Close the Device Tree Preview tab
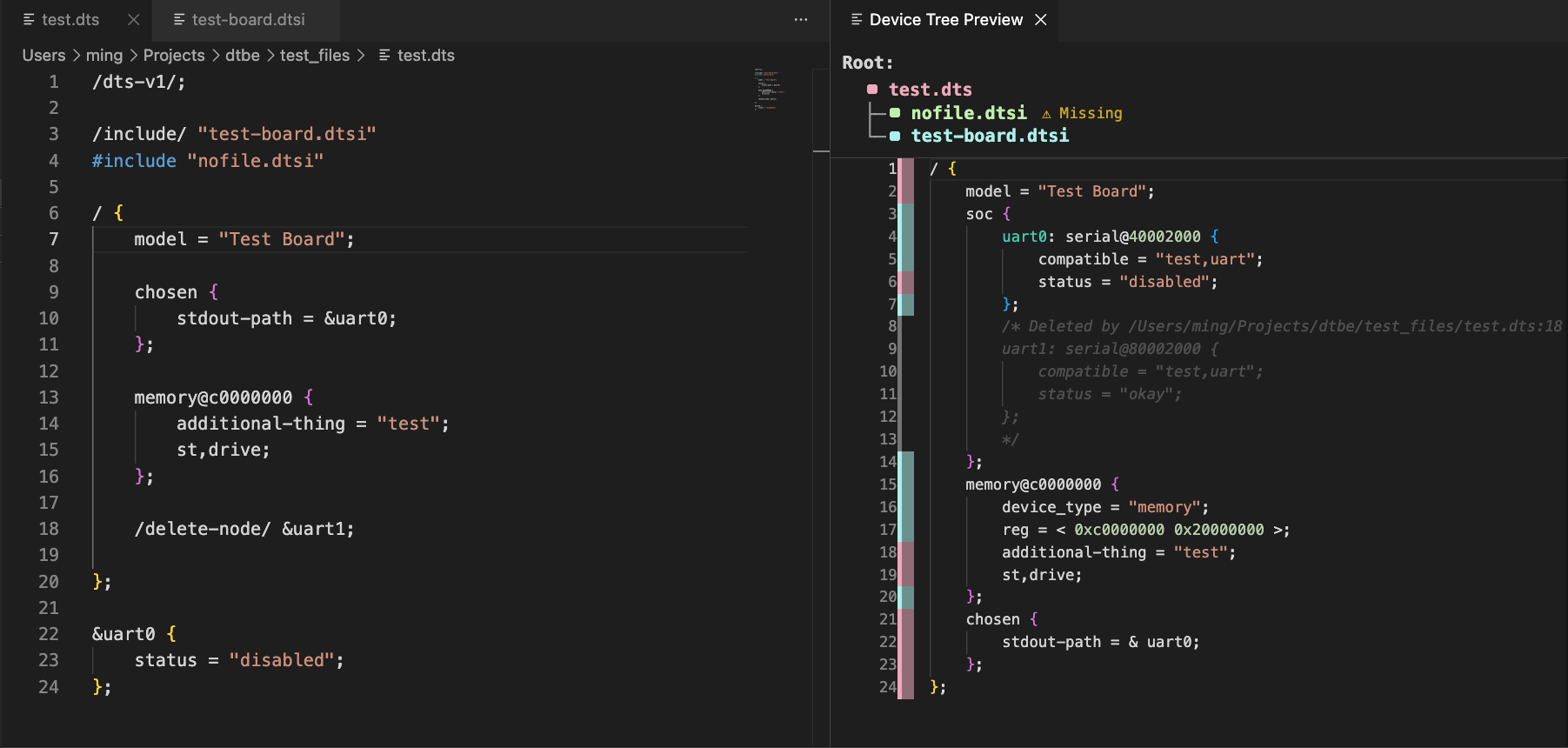This screenshot has width=1568, height=748. point(1041,19)
